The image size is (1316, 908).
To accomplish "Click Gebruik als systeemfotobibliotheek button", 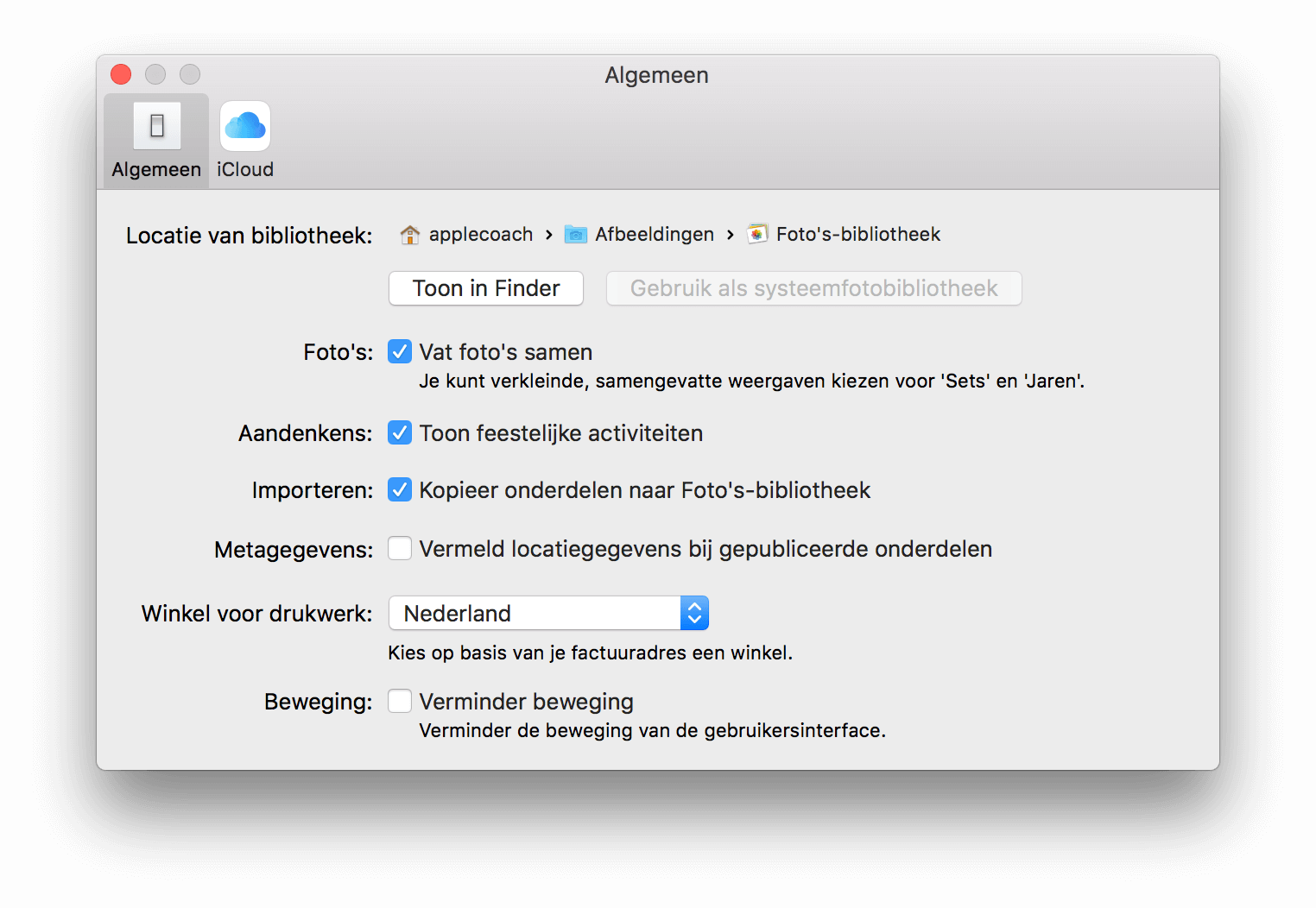I will click(x=814, y=288).
